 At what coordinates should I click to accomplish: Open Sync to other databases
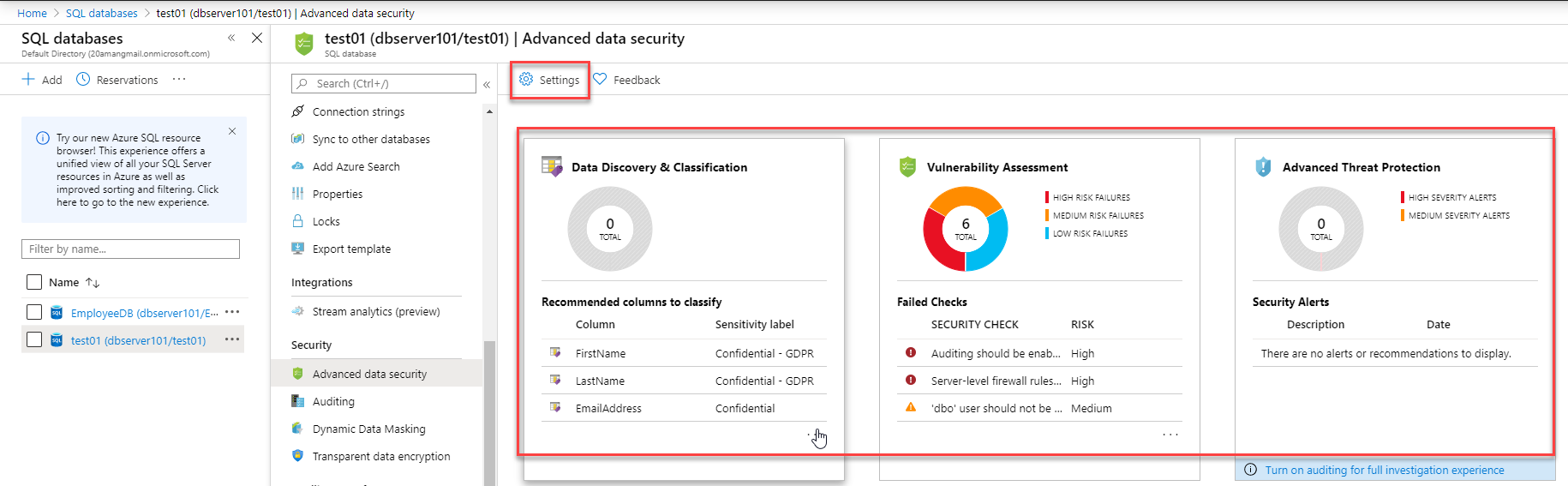[x=371, y=139]
